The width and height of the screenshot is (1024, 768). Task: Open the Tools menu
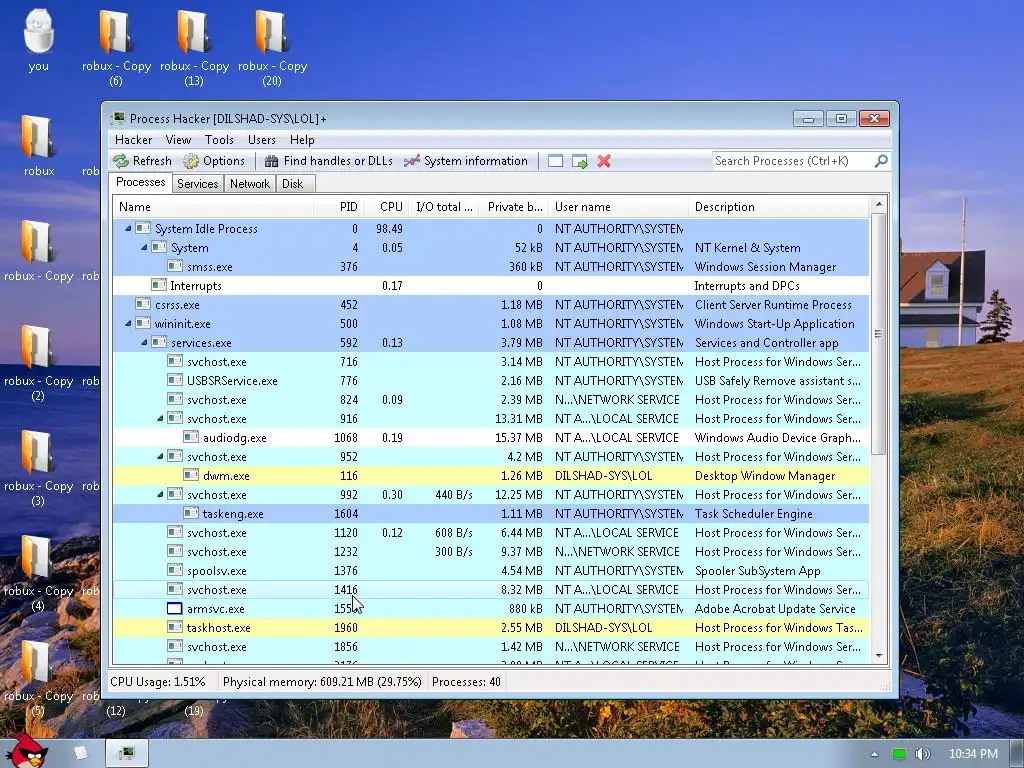[x=219, y=140]
